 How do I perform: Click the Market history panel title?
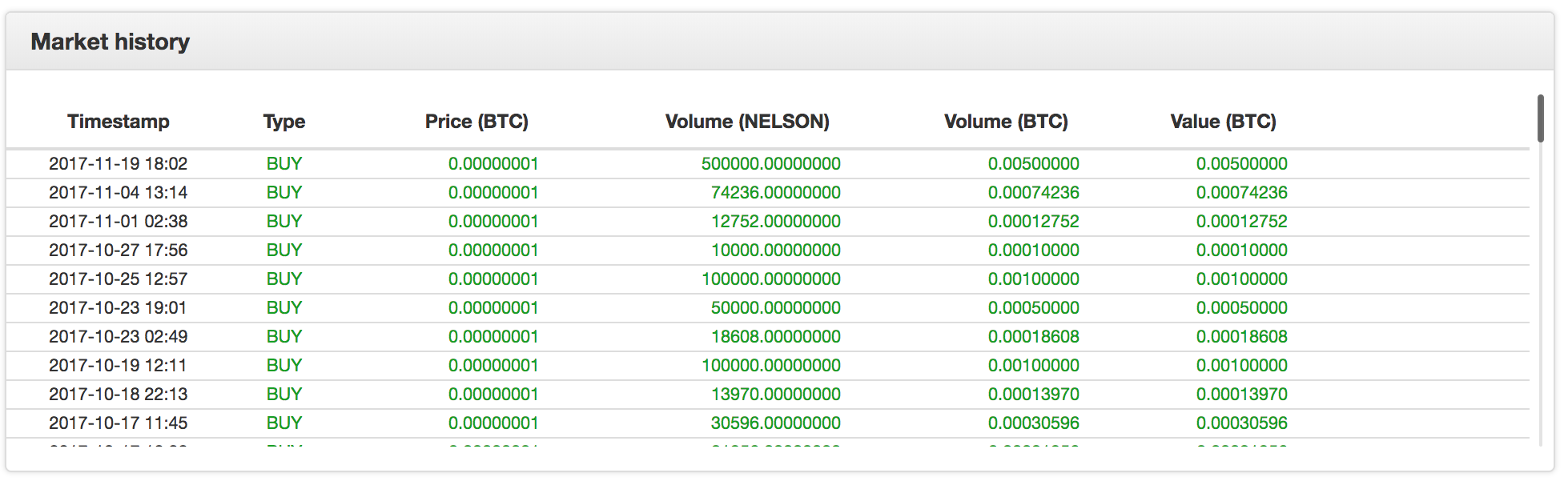pyautogui.click(x=111, y=42)
